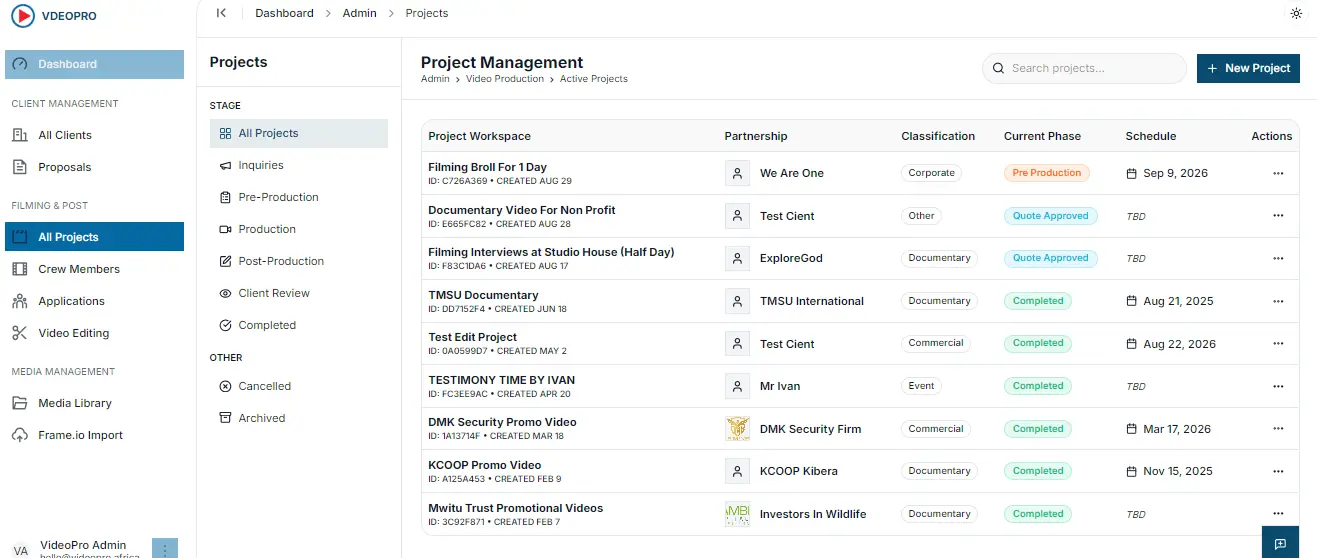1317x558 pixels.
Task: Select All Projects stage filter
Action: pyautogui.click(x=299, y=133)
